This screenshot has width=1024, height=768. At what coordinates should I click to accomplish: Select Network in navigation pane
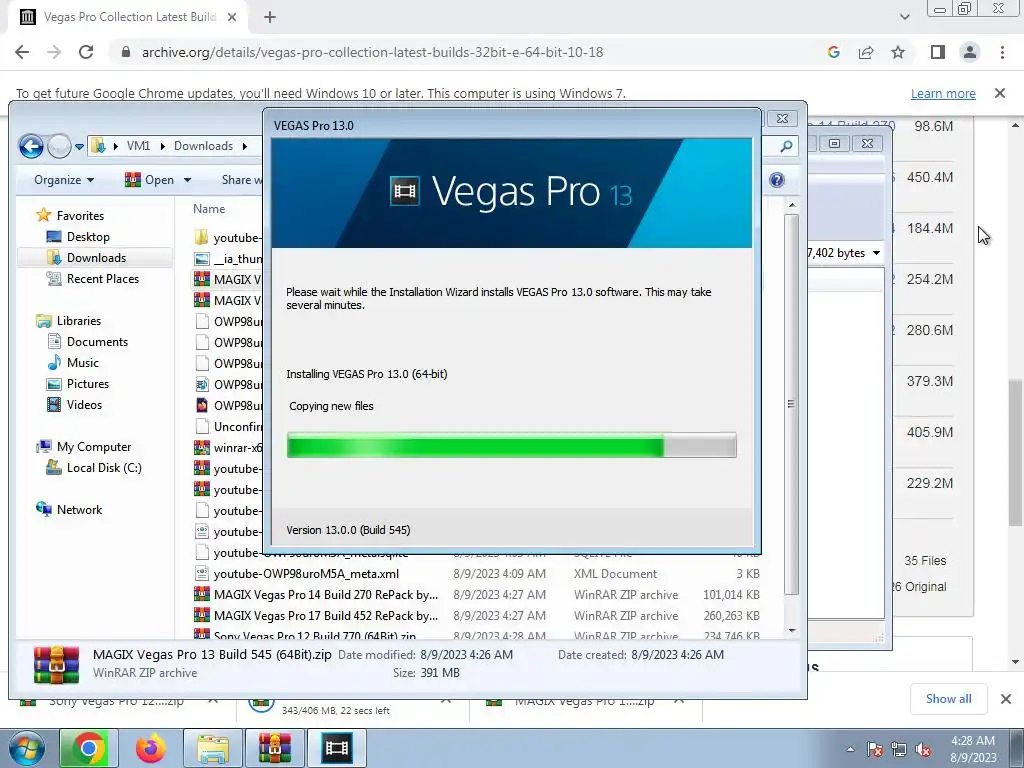pyautogui.click(x=79, y=509)
